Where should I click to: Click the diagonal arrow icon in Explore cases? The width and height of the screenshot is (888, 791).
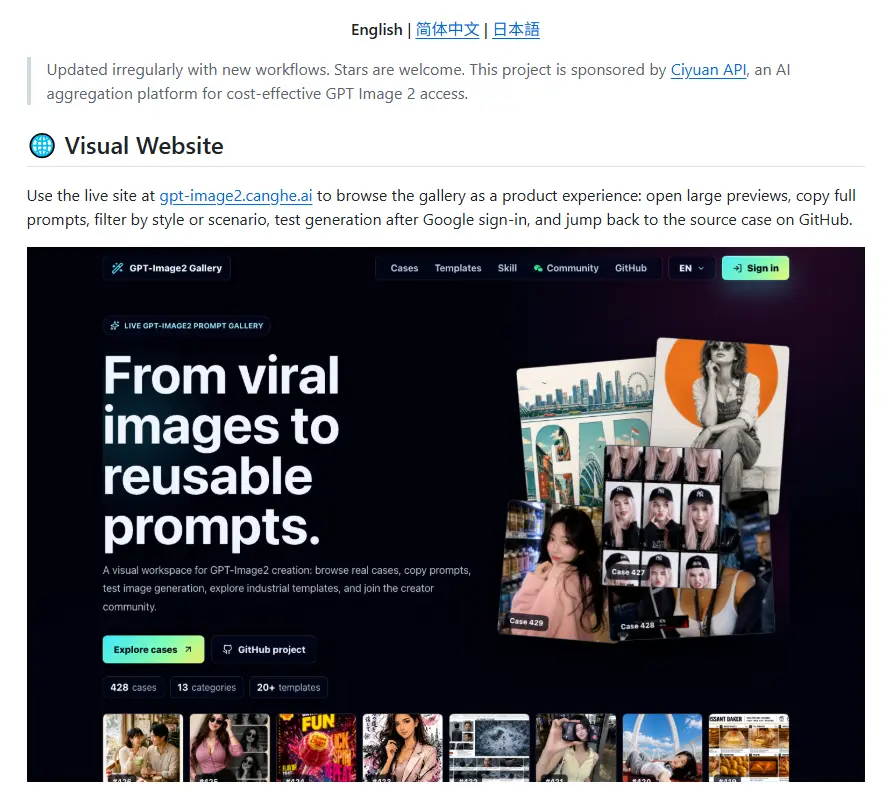pyautogui.click(x=188, y=649)
